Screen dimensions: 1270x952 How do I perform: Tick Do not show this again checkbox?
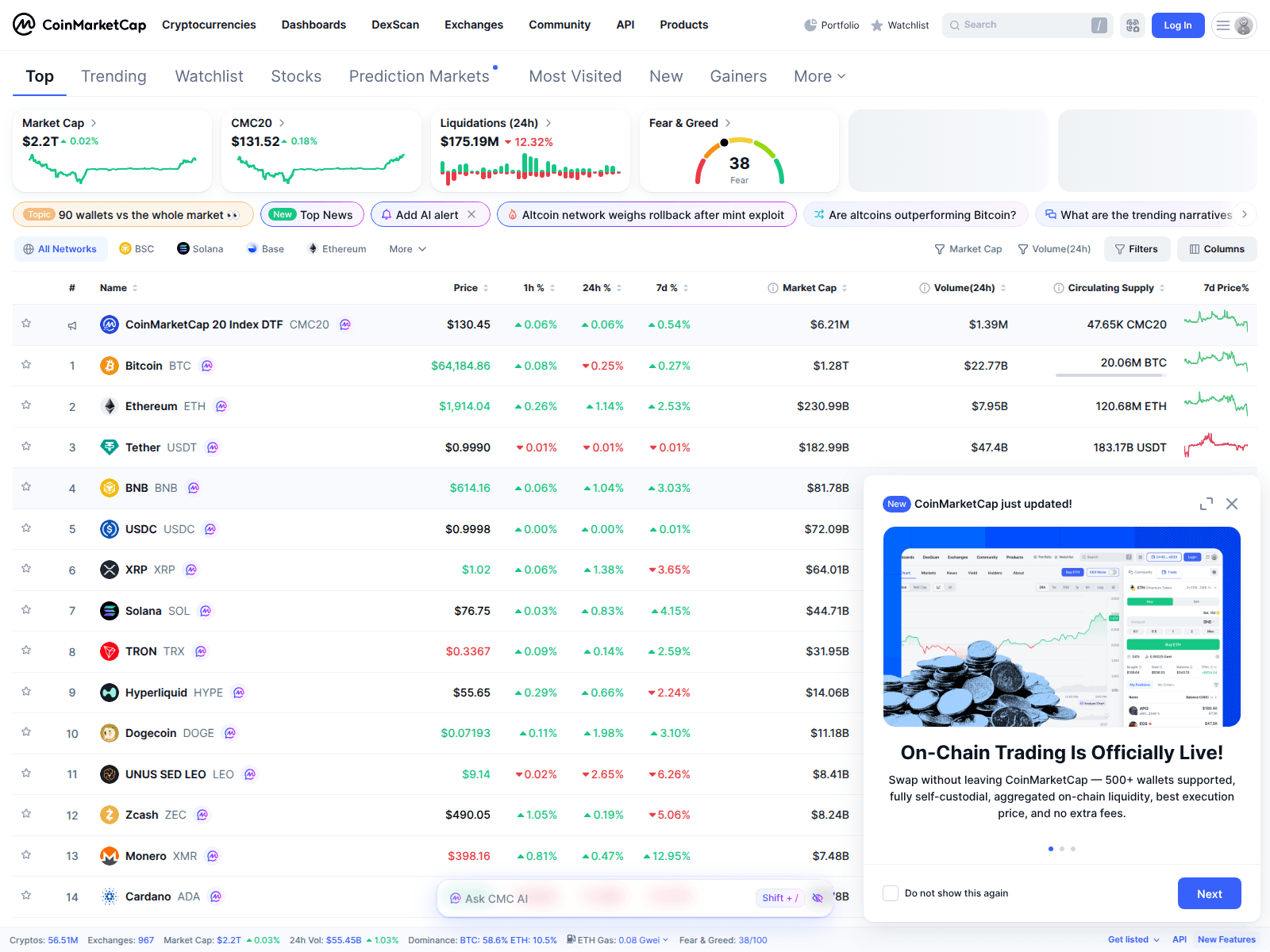pyautogui.click(x=891, y=893)
